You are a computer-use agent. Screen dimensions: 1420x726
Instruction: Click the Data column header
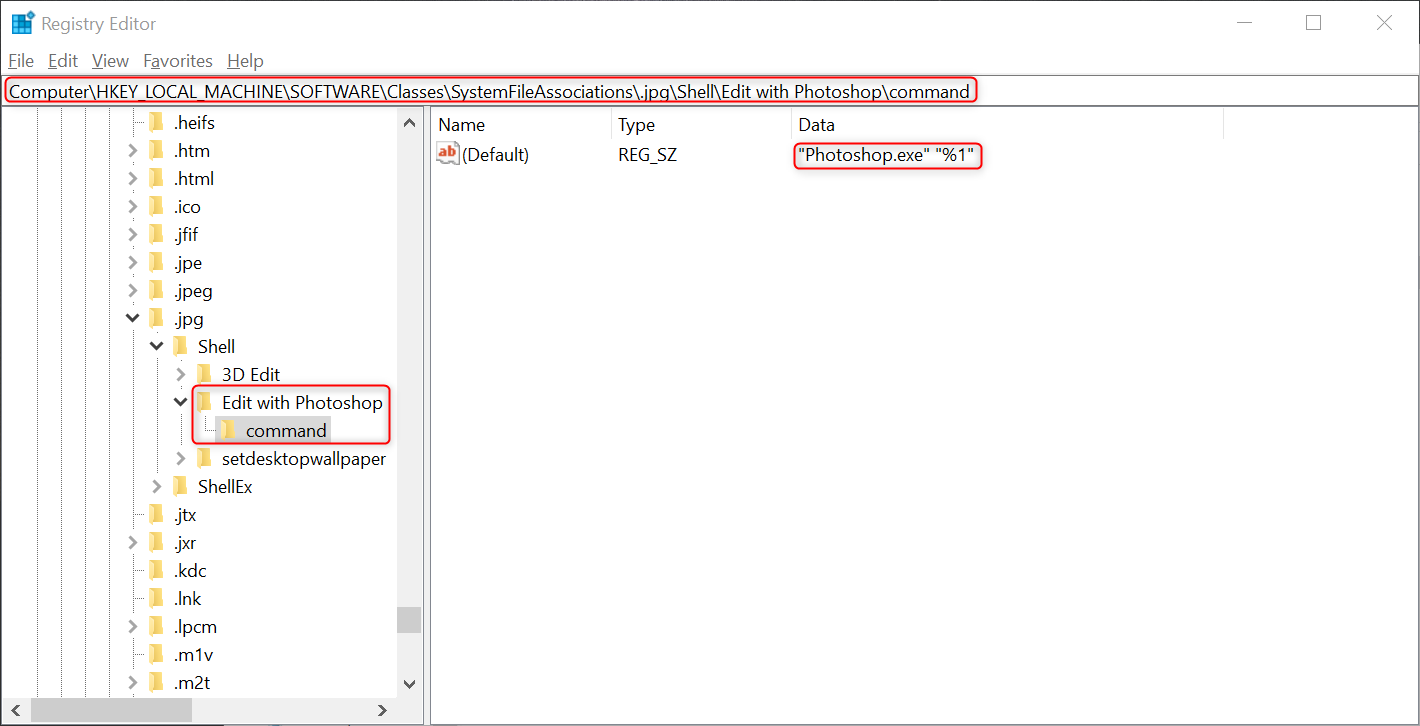coord(1007,125)
